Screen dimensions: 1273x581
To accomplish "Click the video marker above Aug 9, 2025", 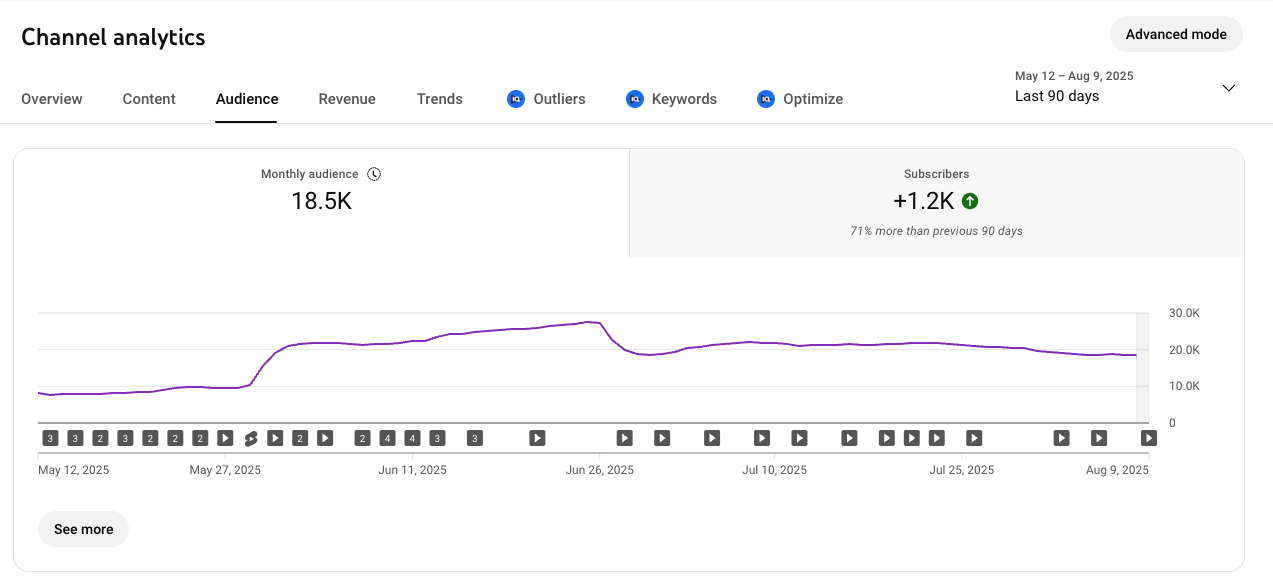I will [x=1149, y=438].
